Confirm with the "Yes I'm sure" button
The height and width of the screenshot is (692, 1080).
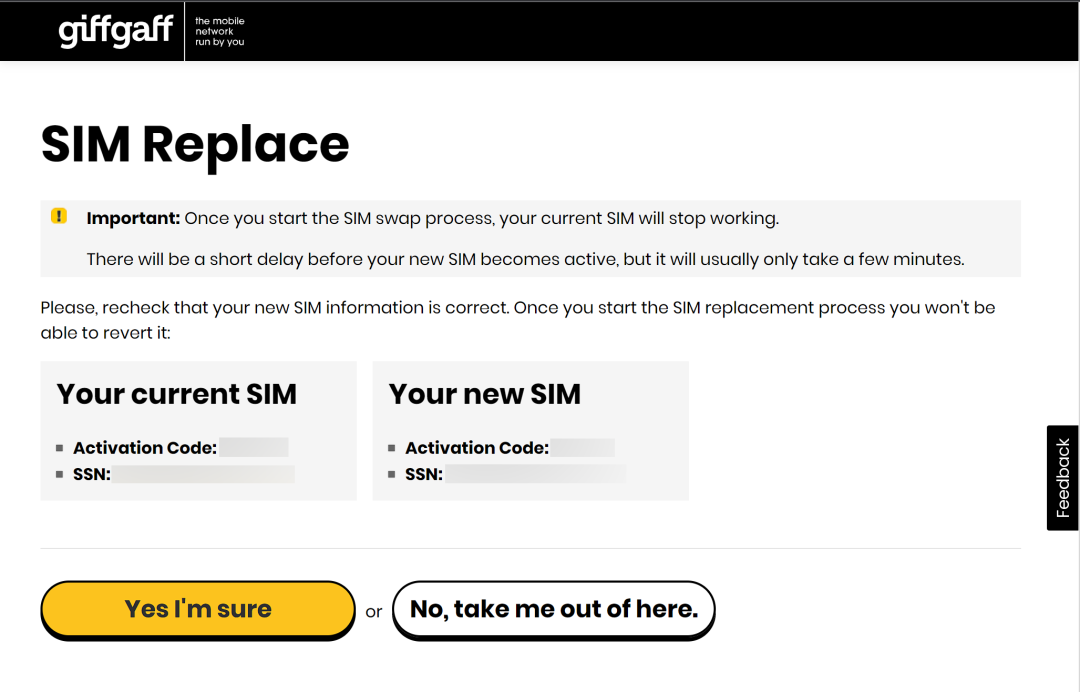(198, 609)
